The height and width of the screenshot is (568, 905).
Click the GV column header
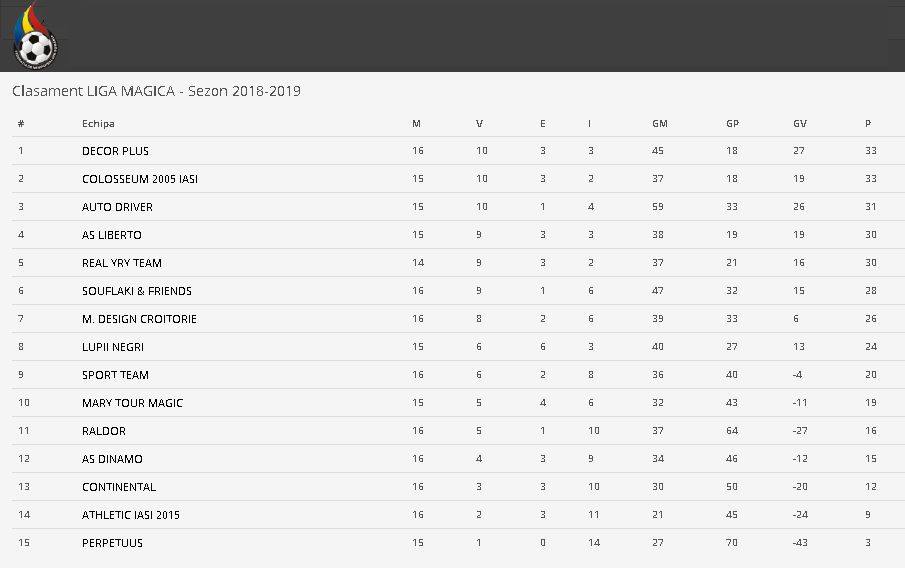click(x=799, y=124)
